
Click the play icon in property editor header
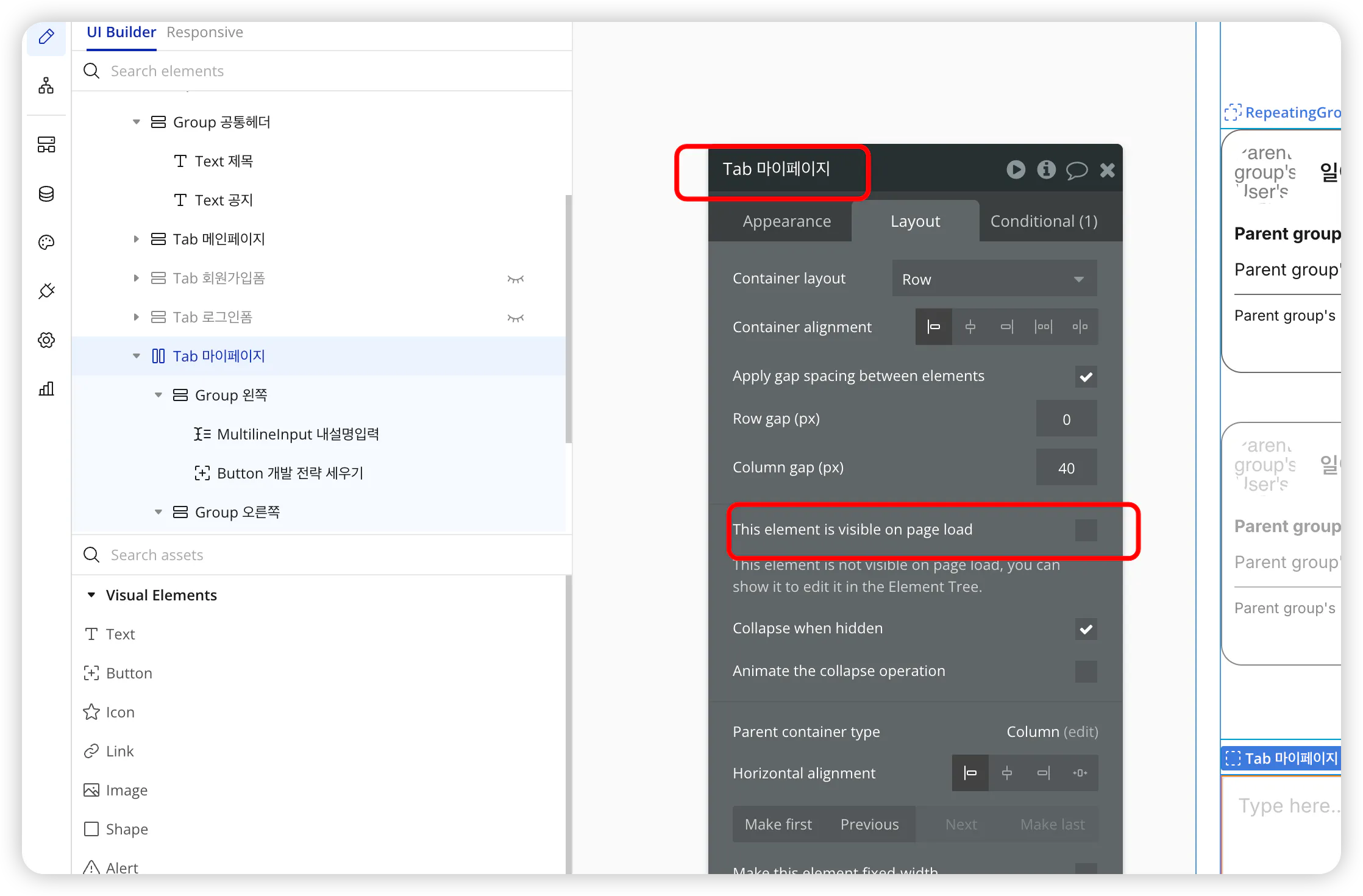(1016, 169)
